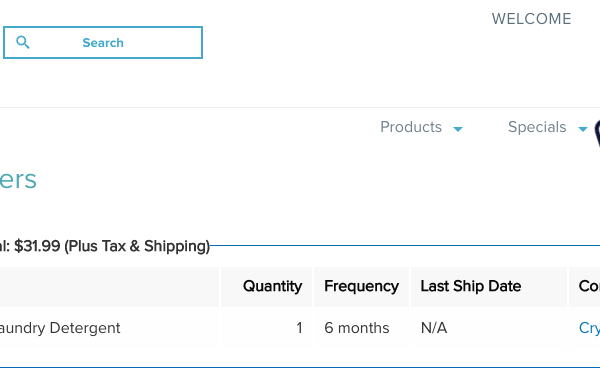Open the Specials menu
The height and width of the screenshot is (388, 600).
(x=537, y=127)
